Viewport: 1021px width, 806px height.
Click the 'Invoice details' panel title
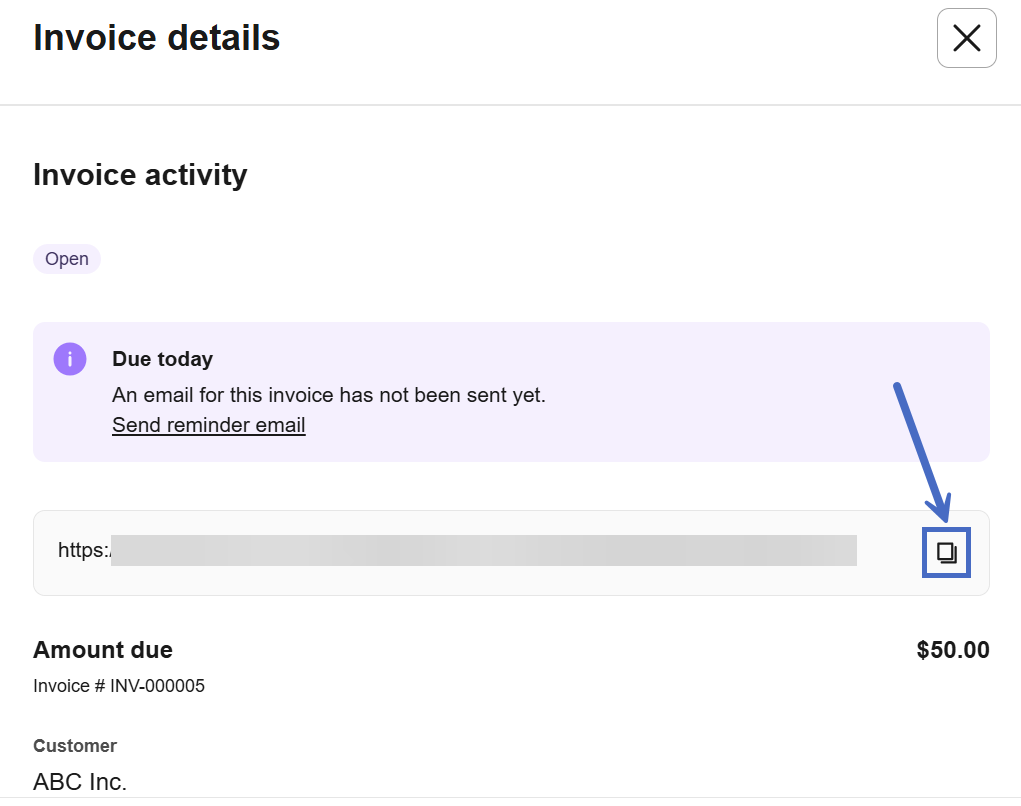click(157, 38)
